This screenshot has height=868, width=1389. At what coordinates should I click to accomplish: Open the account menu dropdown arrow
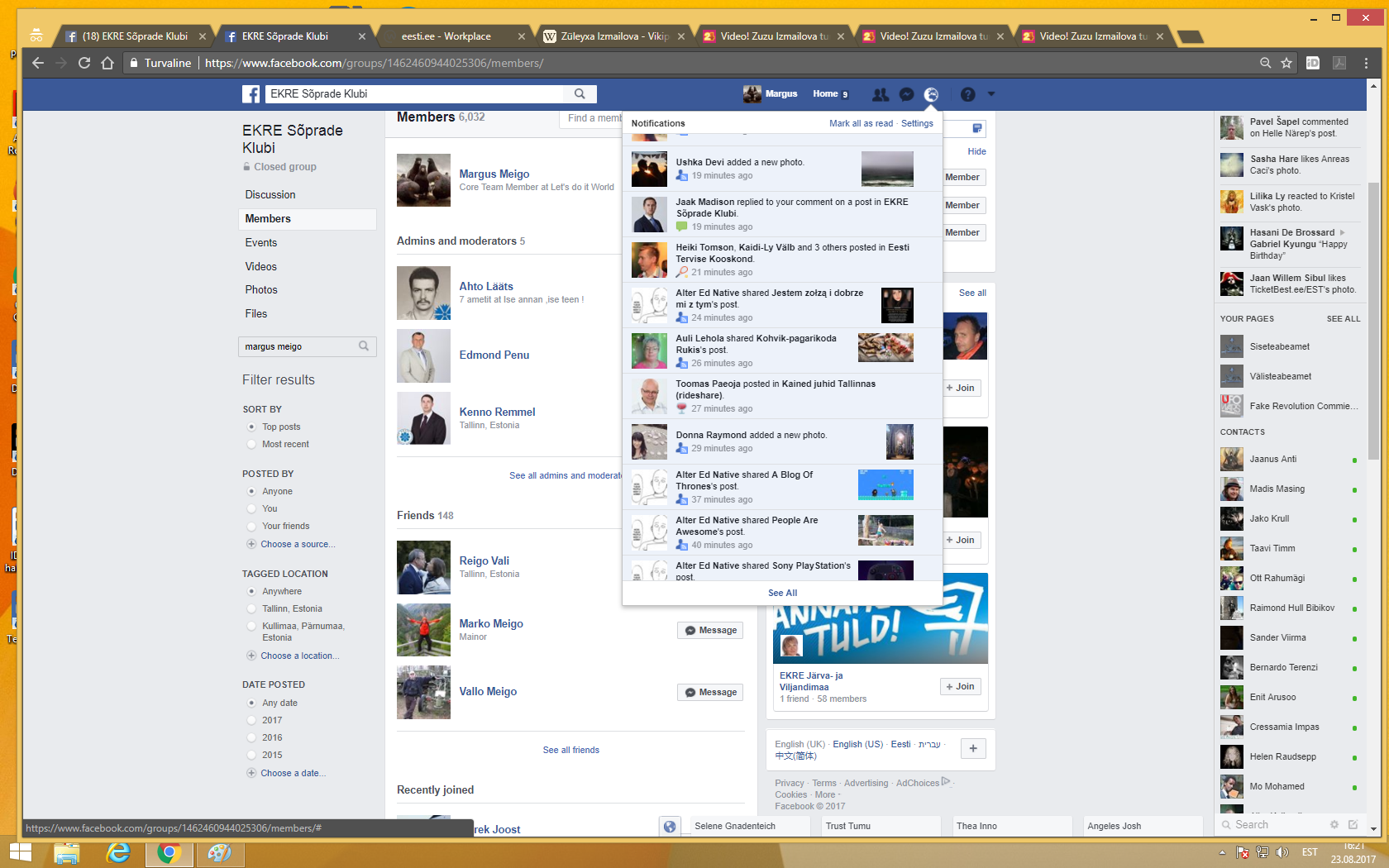(x=991, y=94)
